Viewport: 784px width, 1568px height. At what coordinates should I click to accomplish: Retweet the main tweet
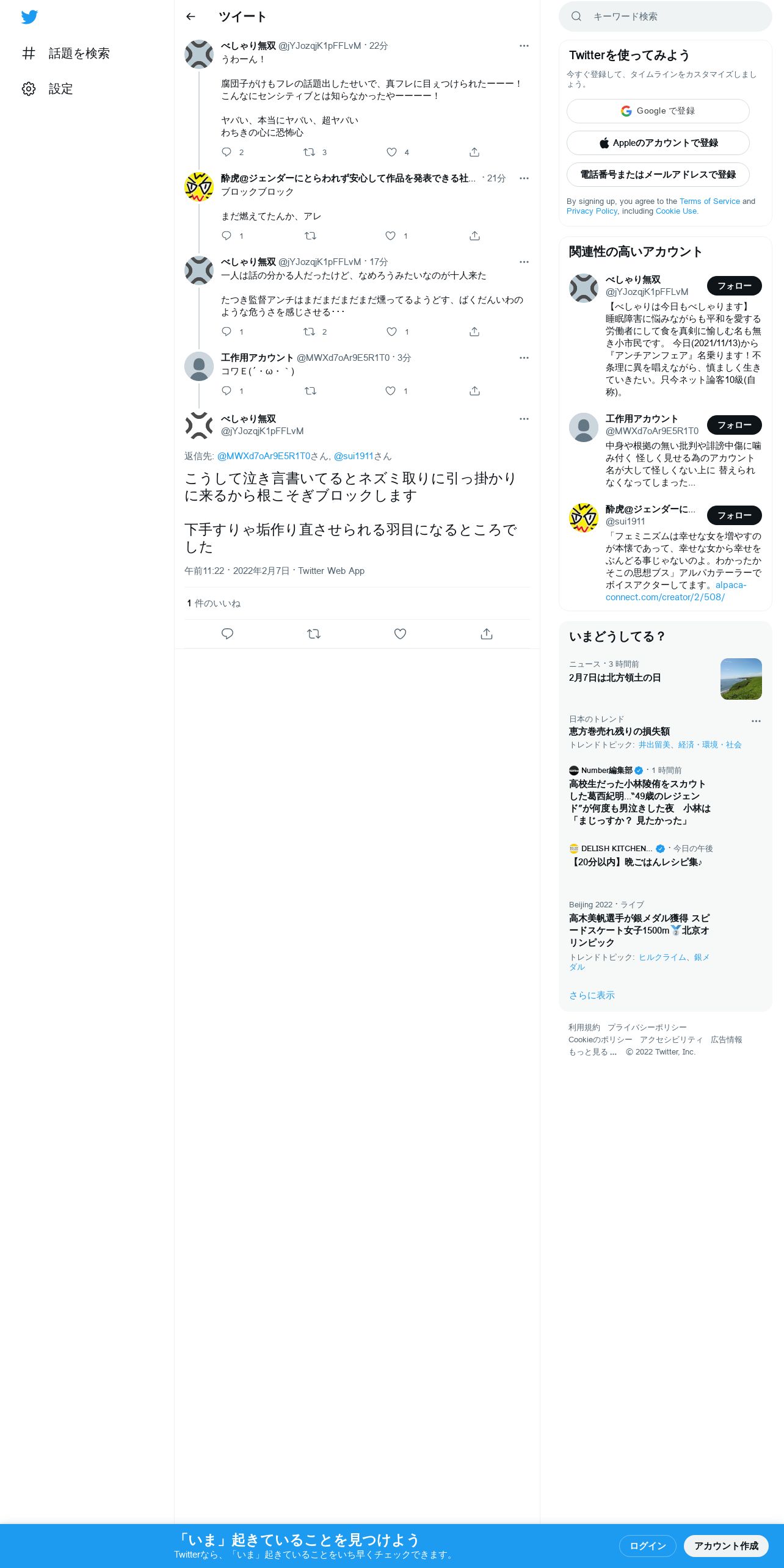point(314,634)
